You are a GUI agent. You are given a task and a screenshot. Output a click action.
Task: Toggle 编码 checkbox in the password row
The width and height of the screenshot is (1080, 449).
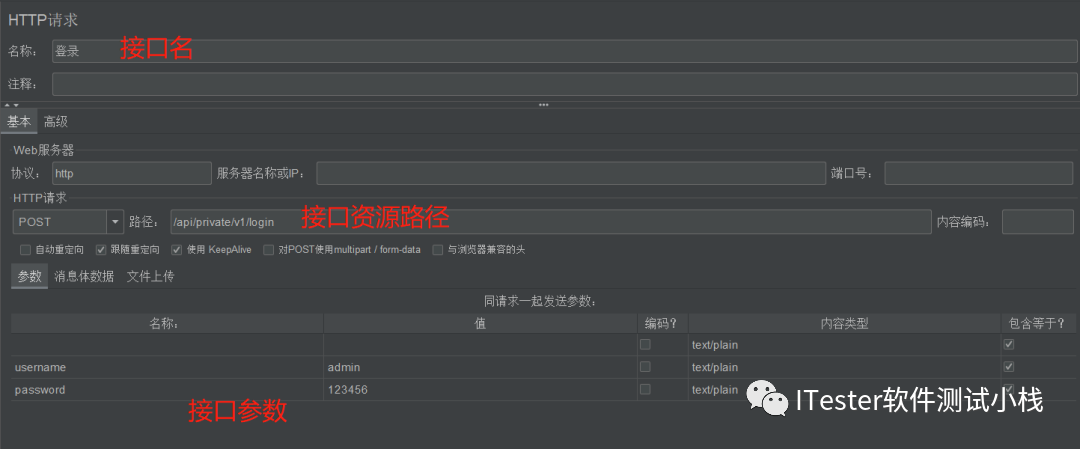[x=645, y=389]
